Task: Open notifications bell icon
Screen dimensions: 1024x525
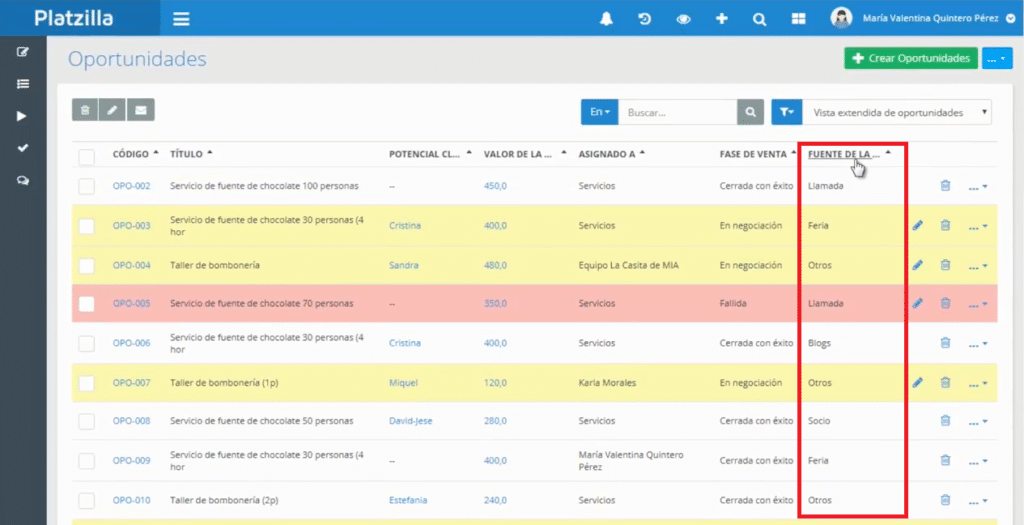Action: tap(606, 19)
